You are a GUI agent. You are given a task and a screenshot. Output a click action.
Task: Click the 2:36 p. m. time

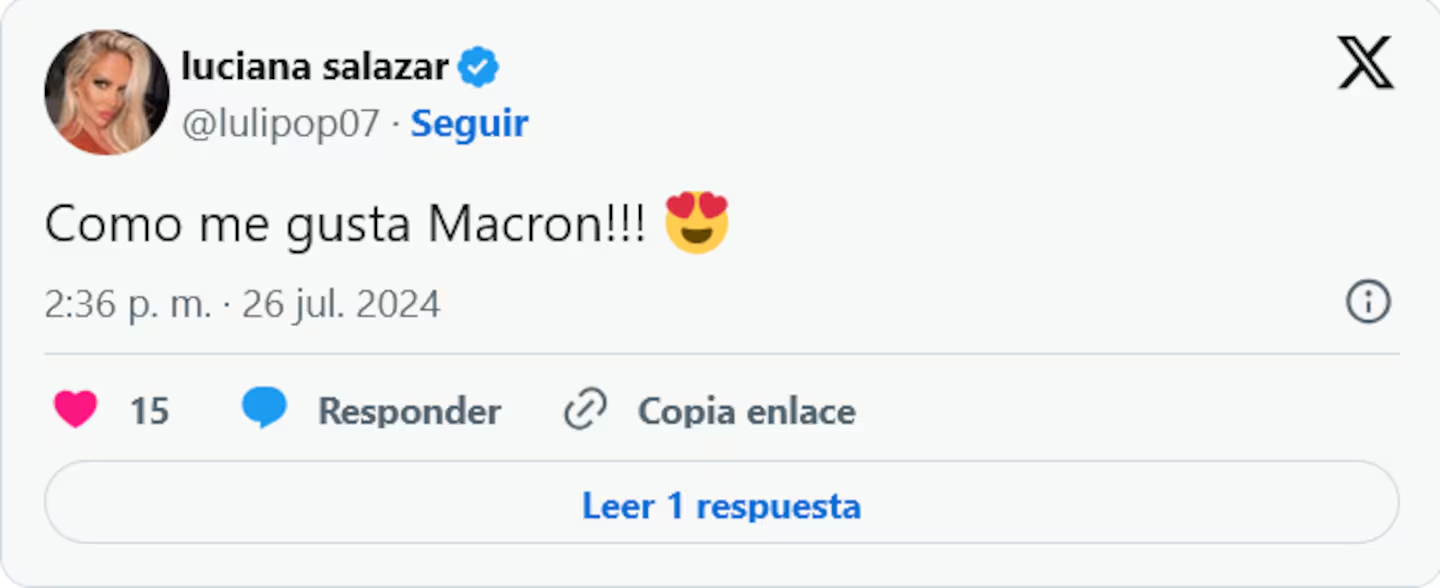[x=127, y=304]
